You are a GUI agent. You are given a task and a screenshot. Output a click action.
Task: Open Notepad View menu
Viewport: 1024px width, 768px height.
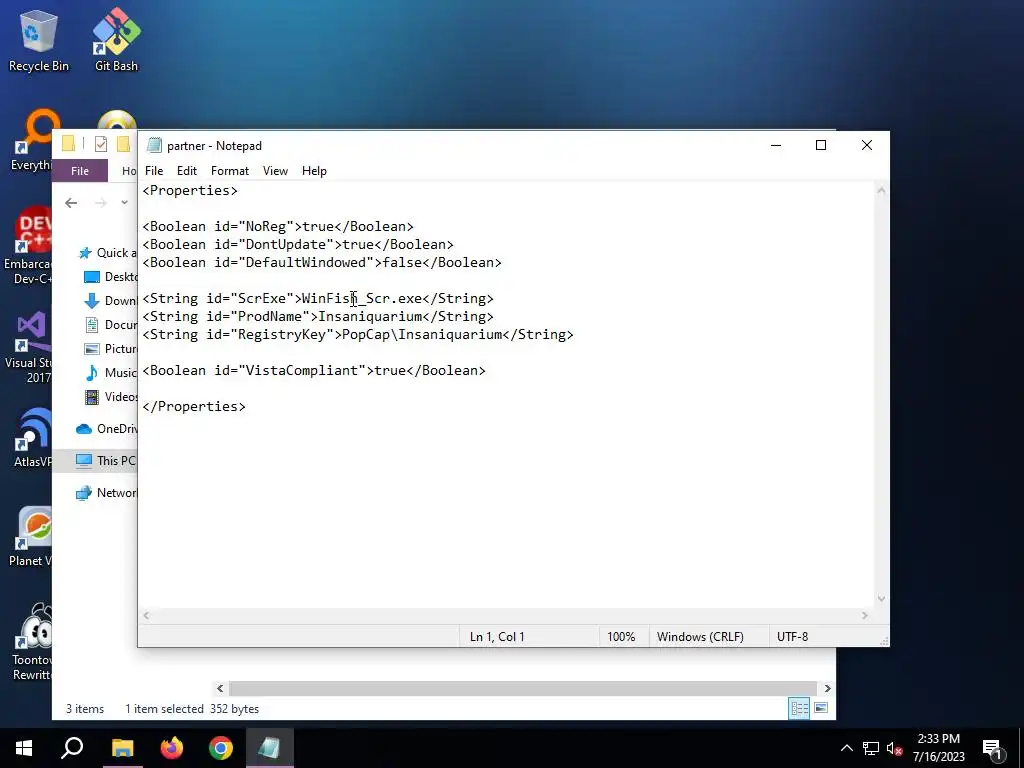coord(275,170)
